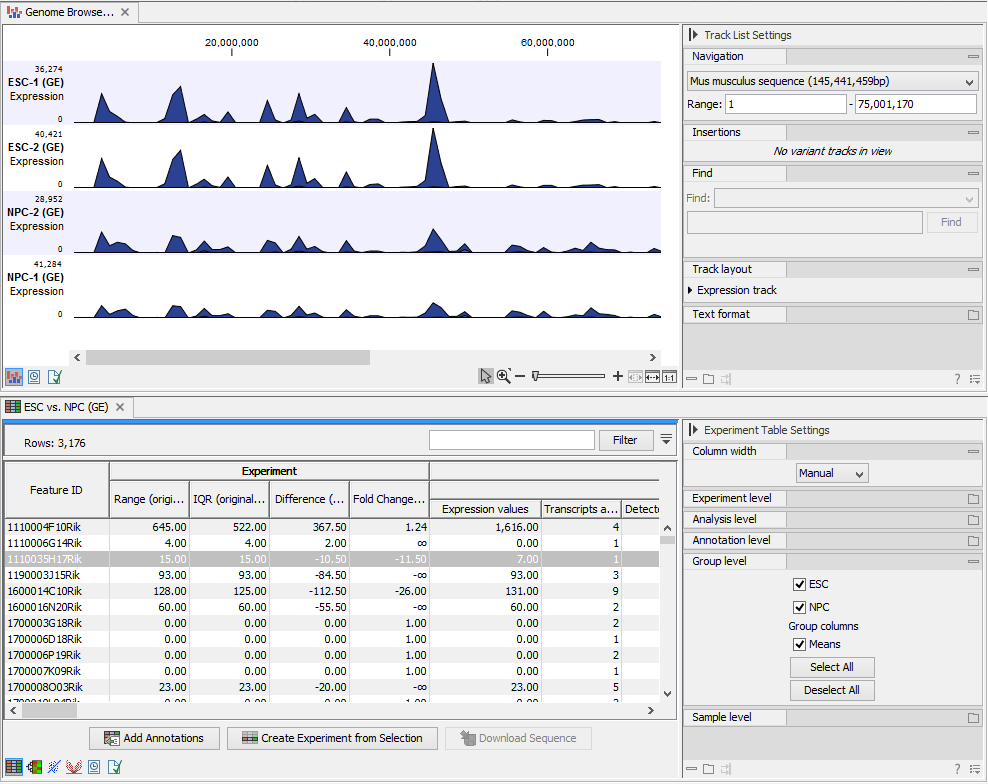The width and height of the screenshot is (988, 784).
Task: Click the filter options icon beside Filter
Action: point(667,439)
